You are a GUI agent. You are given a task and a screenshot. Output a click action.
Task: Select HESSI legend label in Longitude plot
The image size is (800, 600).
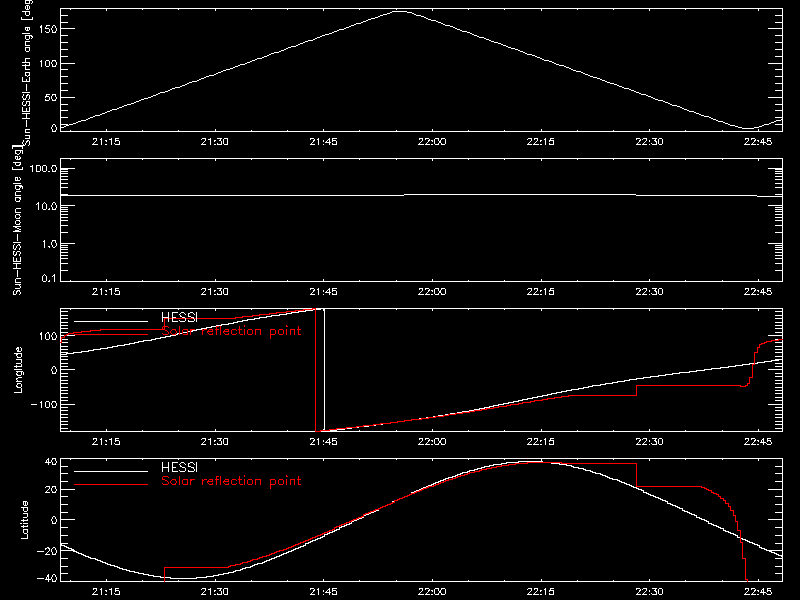179,318
